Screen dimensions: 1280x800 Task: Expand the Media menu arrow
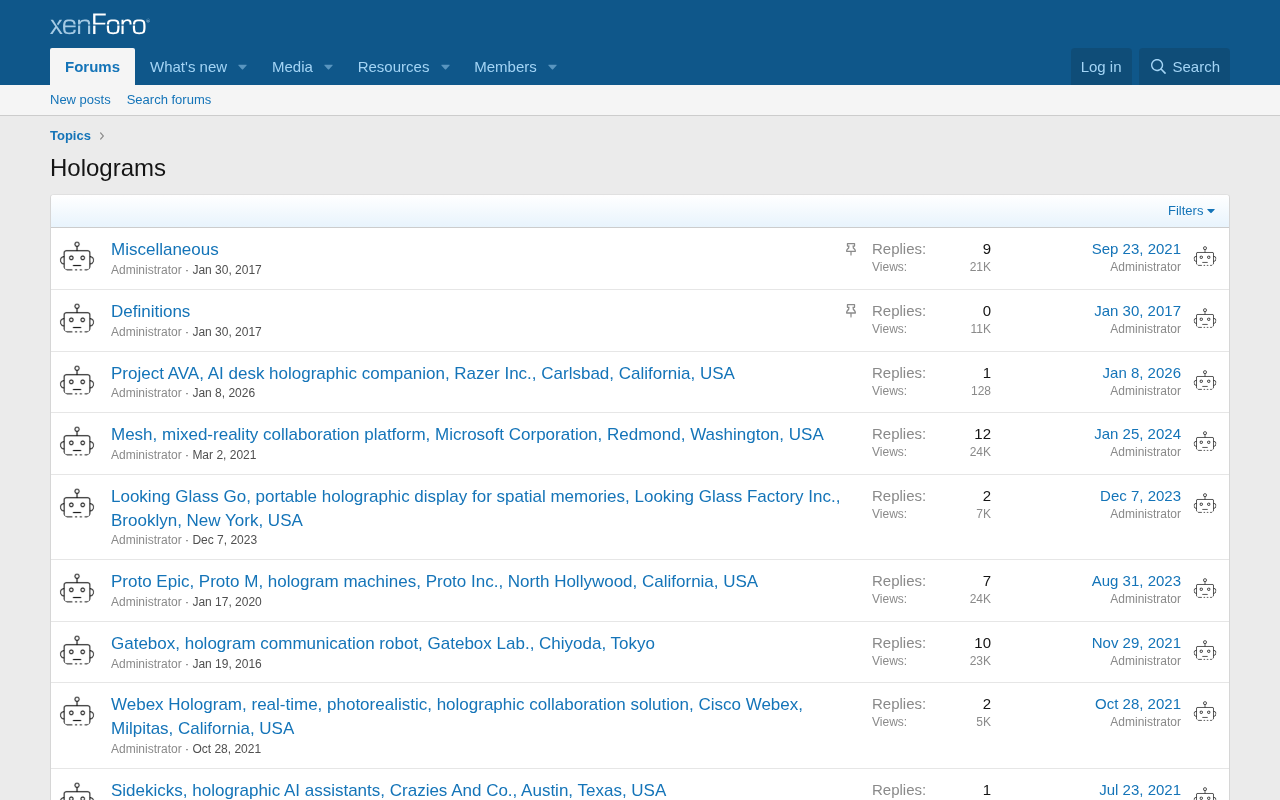click(x=328, y=67)
